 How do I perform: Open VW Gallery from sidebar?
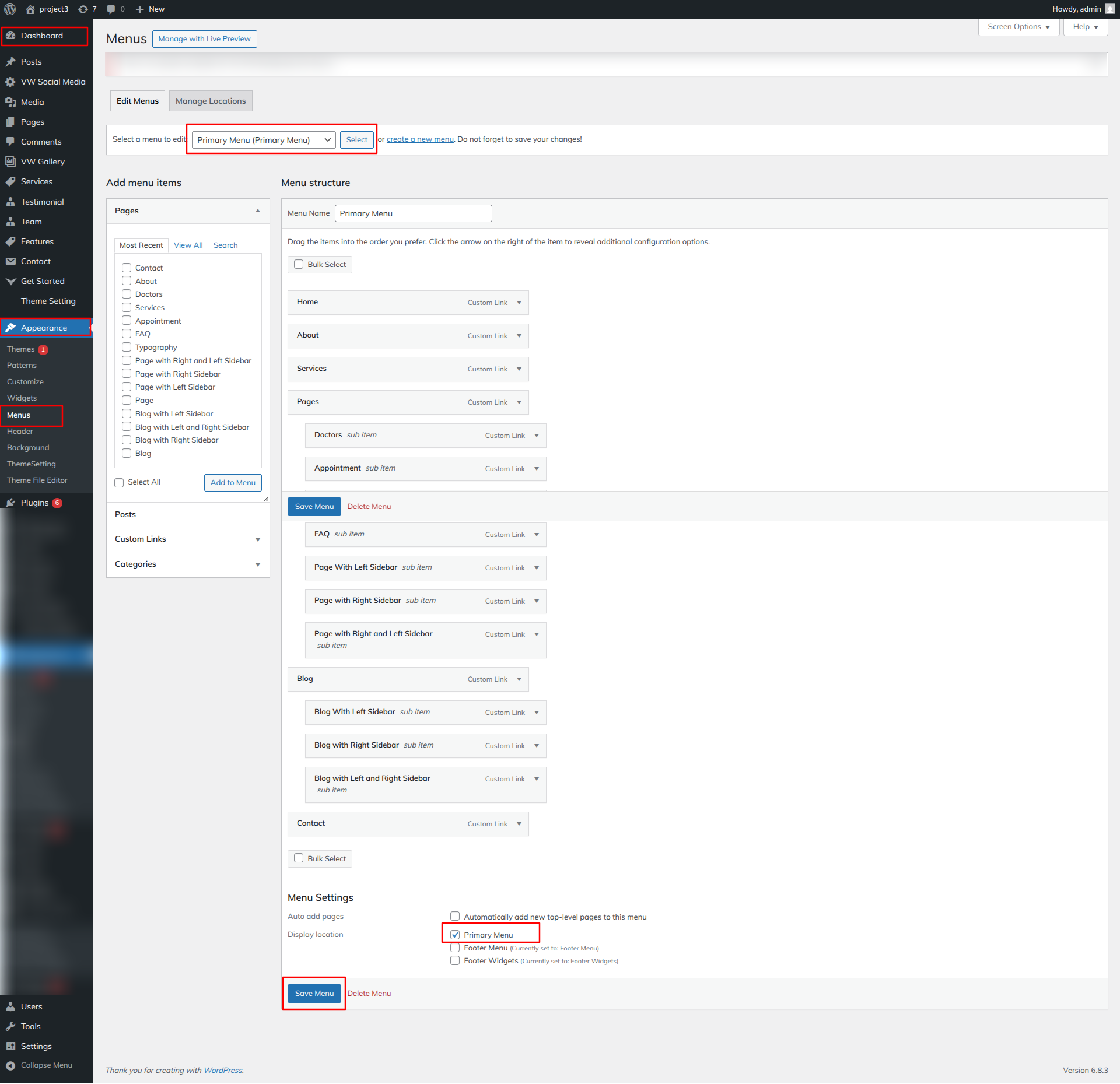[x=42, y=162]
